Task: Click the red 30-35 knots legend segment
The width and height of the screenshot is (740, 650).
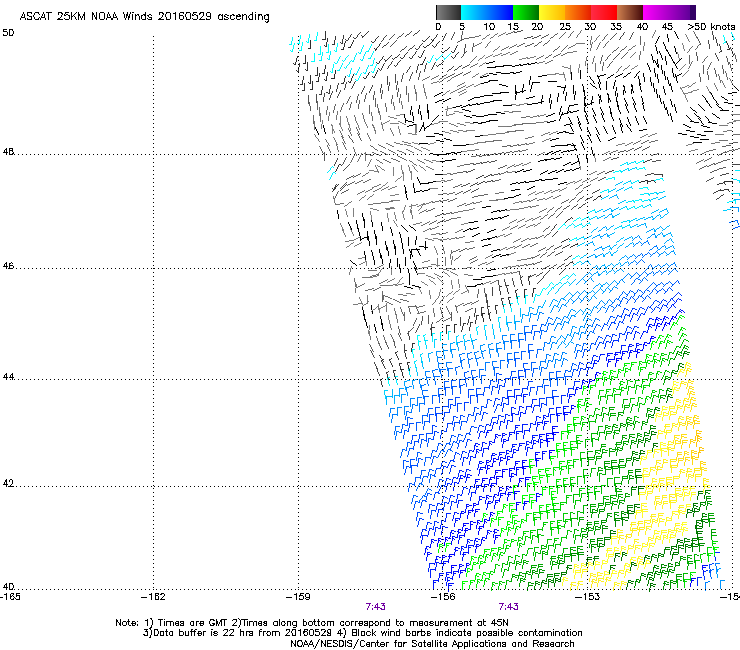Action: (604, 12)
